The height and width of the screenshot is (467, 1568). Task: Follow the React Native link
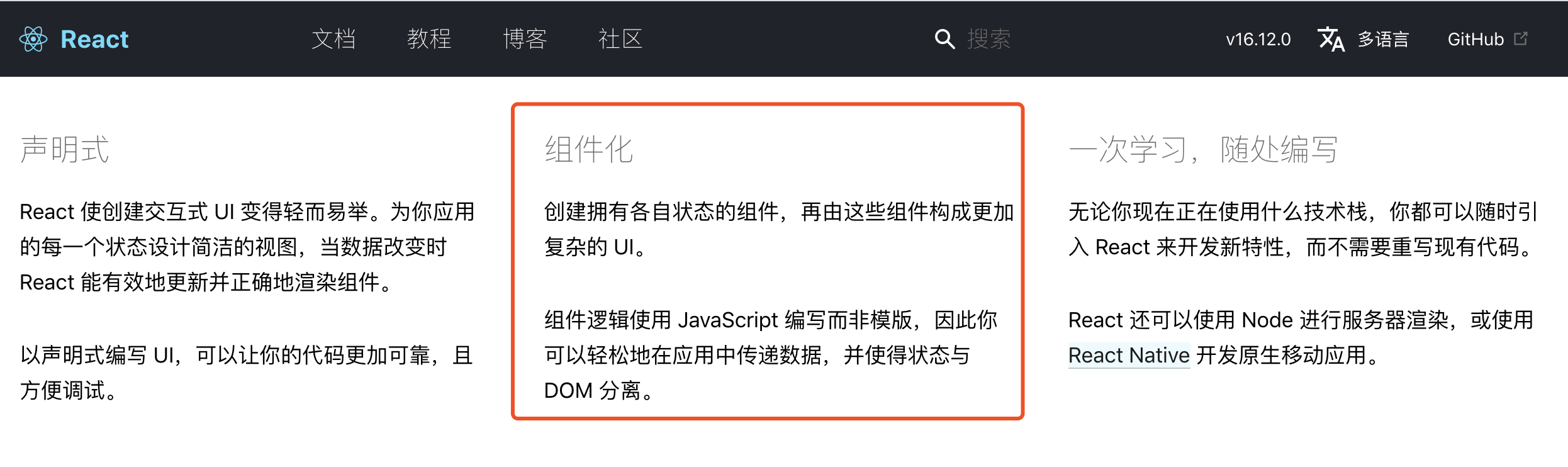coord(1129,356)
